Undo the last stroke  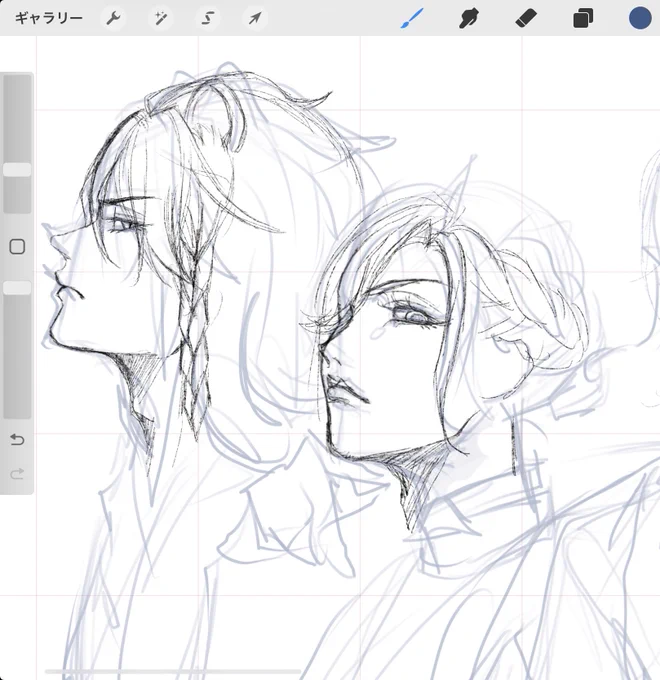(x=17, y=440)
